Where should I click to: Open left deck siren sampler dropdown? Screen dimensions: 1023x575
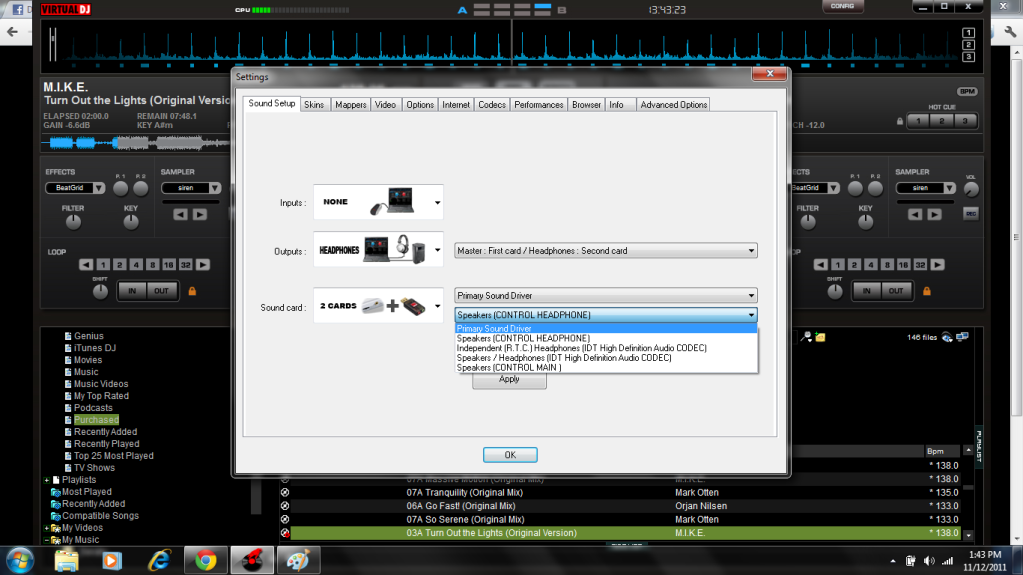pos(215,188)
